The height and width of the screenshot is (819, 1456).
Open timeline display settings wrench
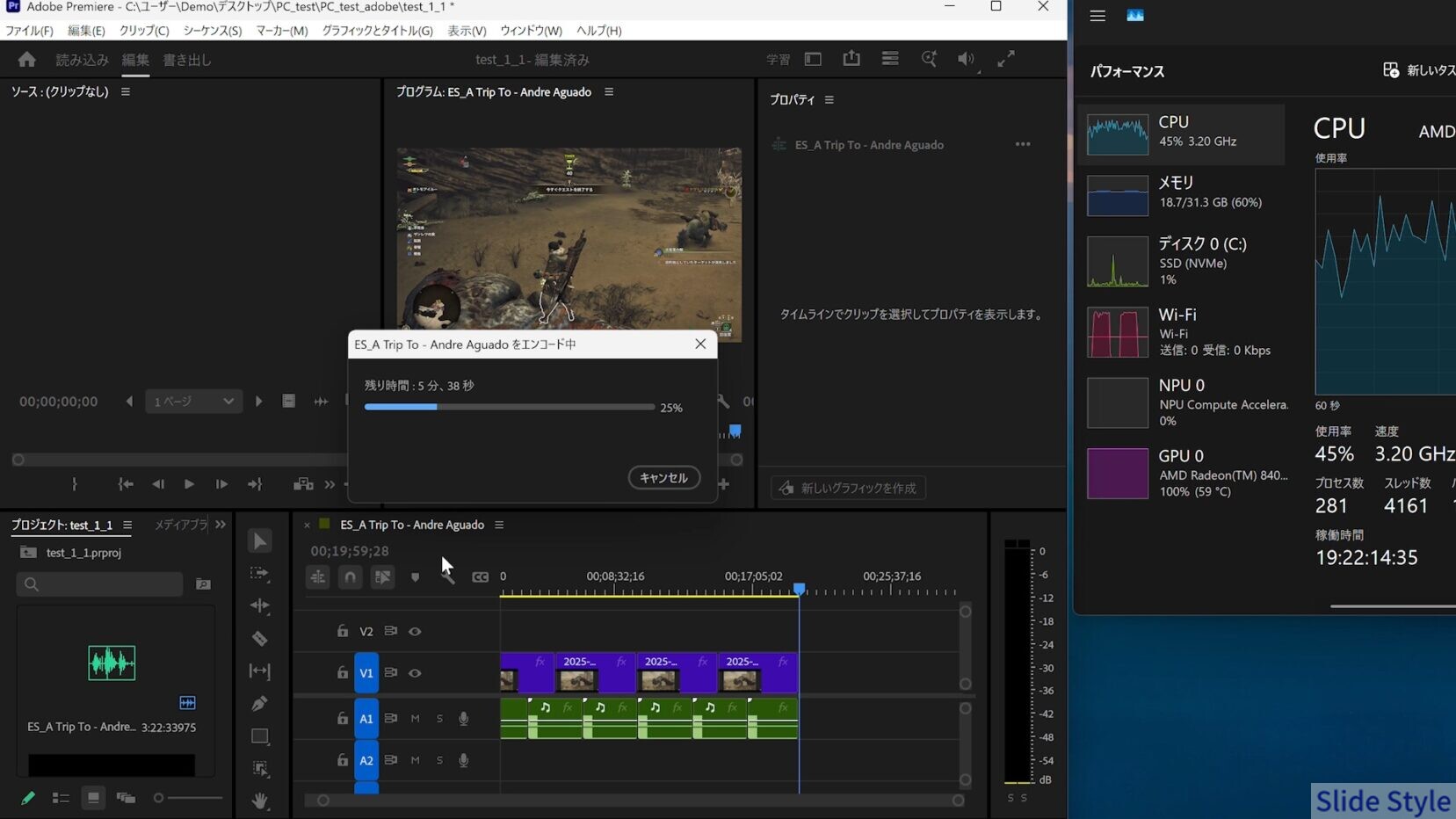click(x=447, y=576)
